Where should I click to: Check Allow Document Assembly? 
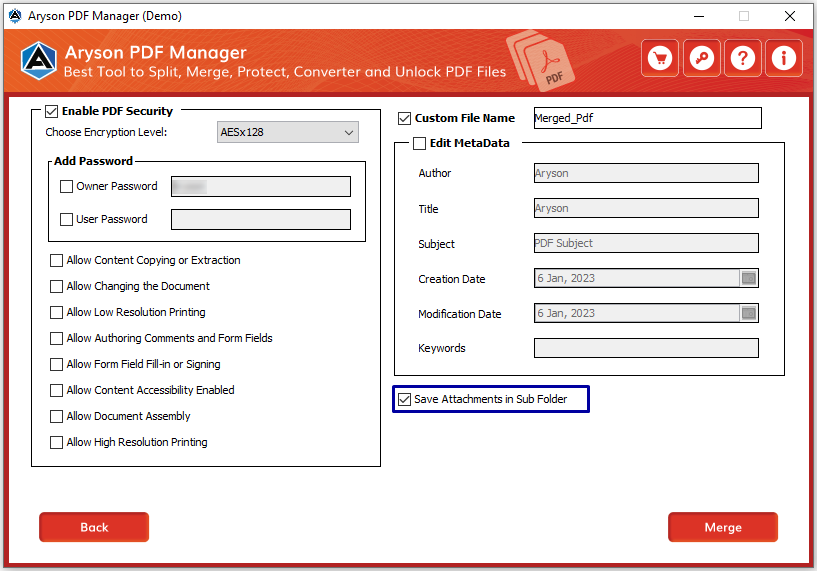[56, 416]
